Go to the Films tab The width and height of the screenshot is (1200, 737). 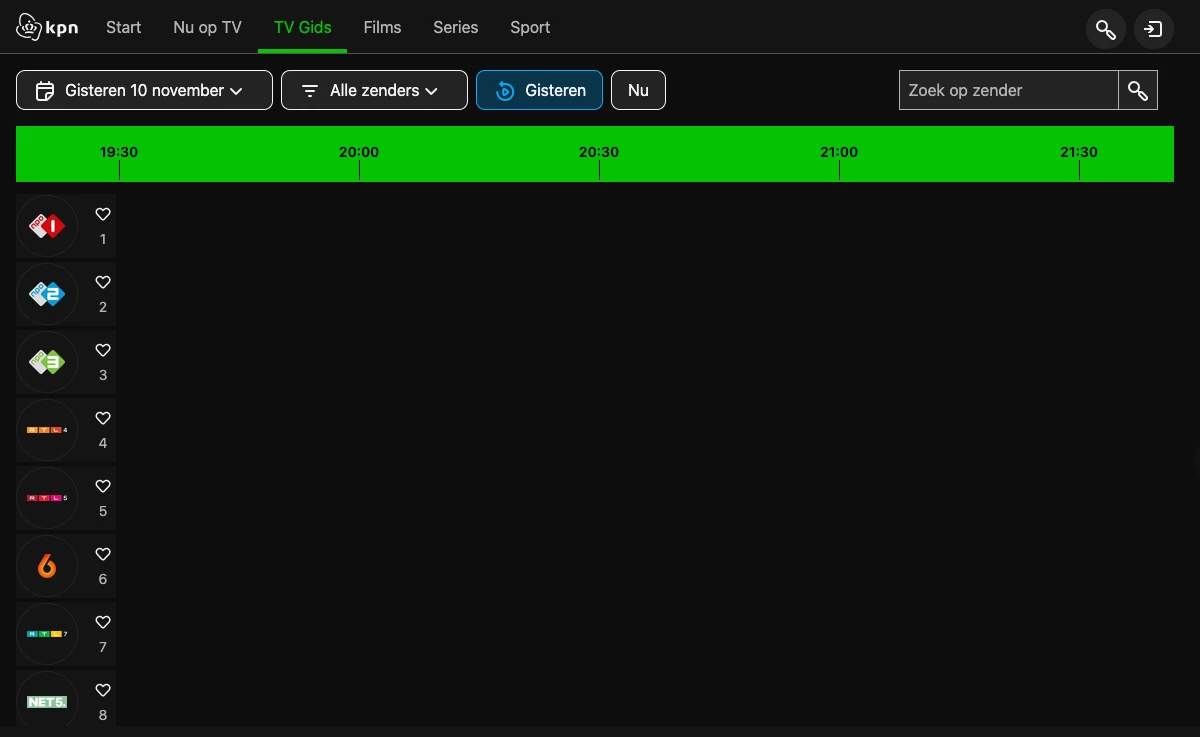coord(382,28)
